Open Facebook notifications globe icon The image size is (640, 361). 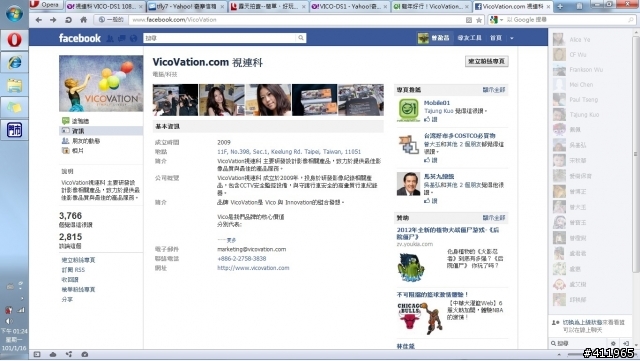(133, 38)
